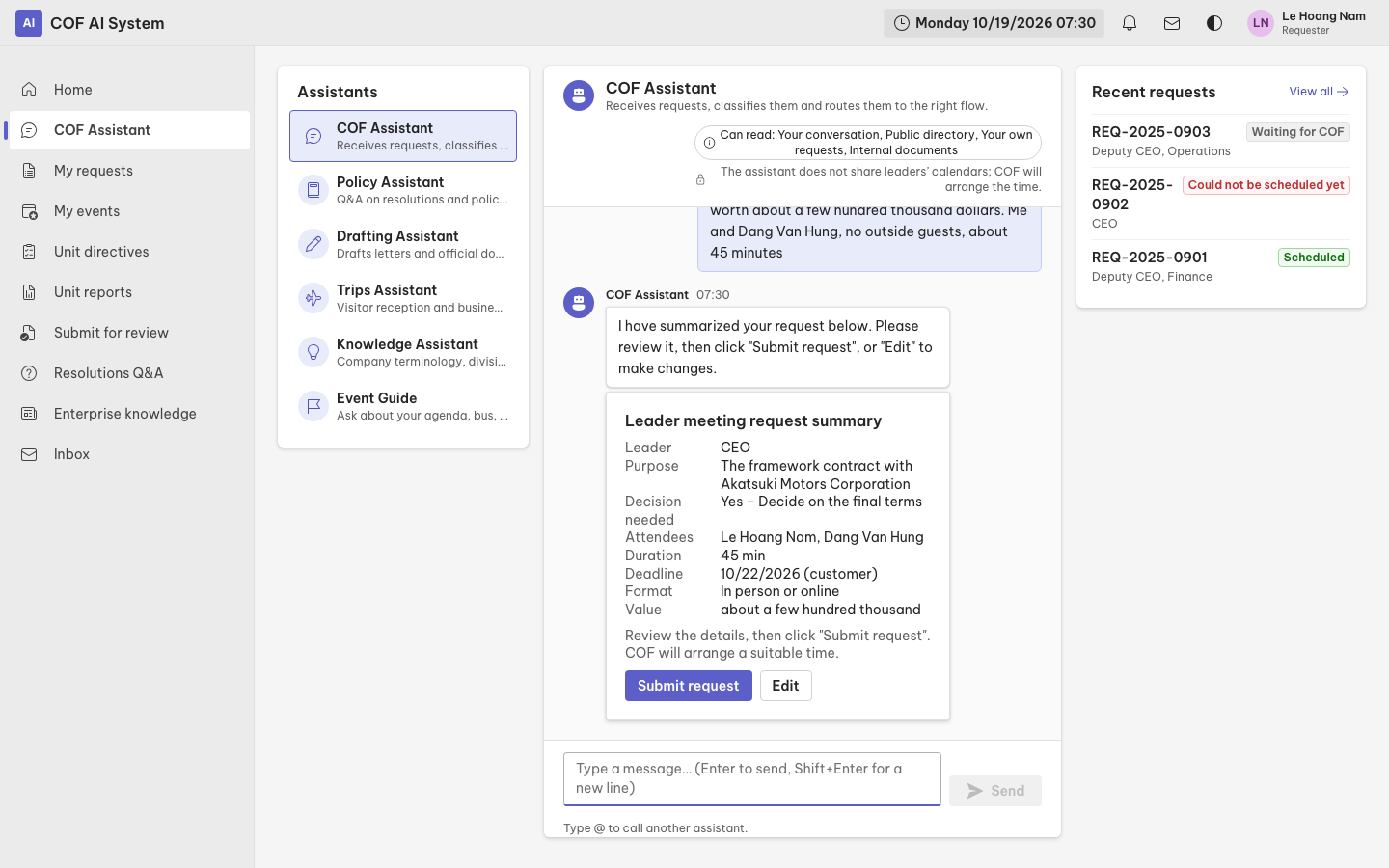Image resolution: width=1389 pixels, height=868 pixels.
Task: Click the Deadline value 10/22/2026 (customer)
Action: click(x=799, y=574)
